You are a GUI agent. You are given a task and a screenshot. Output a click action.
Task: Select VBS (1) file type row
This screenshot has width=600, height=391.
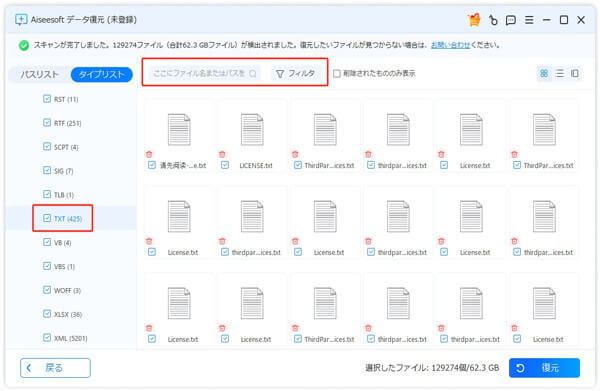71,266
